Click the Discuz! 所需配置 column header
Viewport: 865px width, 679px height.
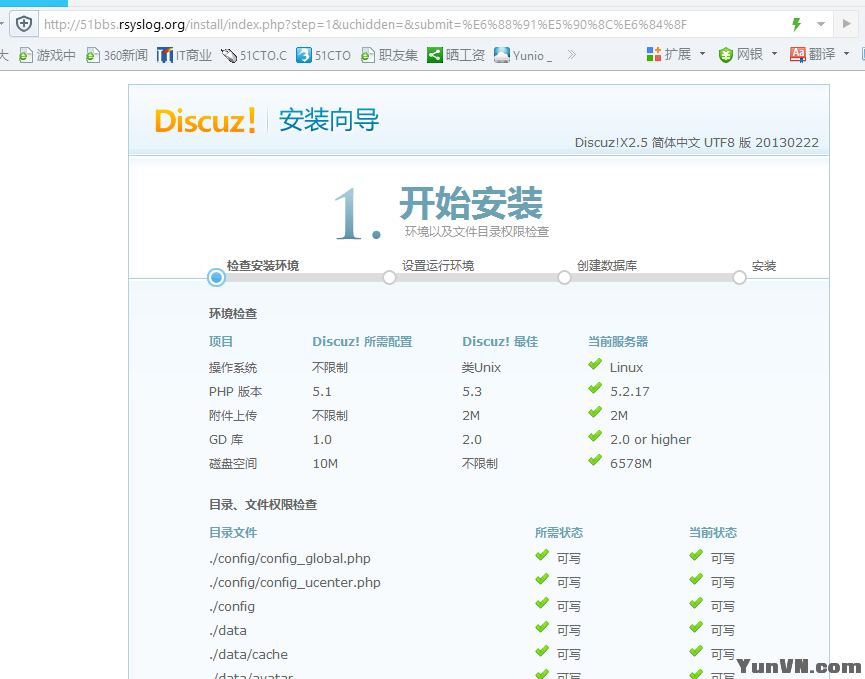[x=362, y=341]
